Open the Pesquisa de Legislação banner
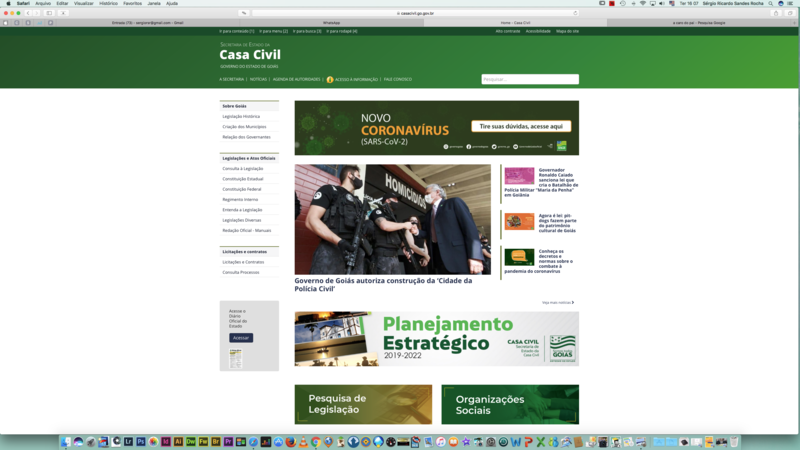This screenshot has height=450, width=800. coord(363,404)
